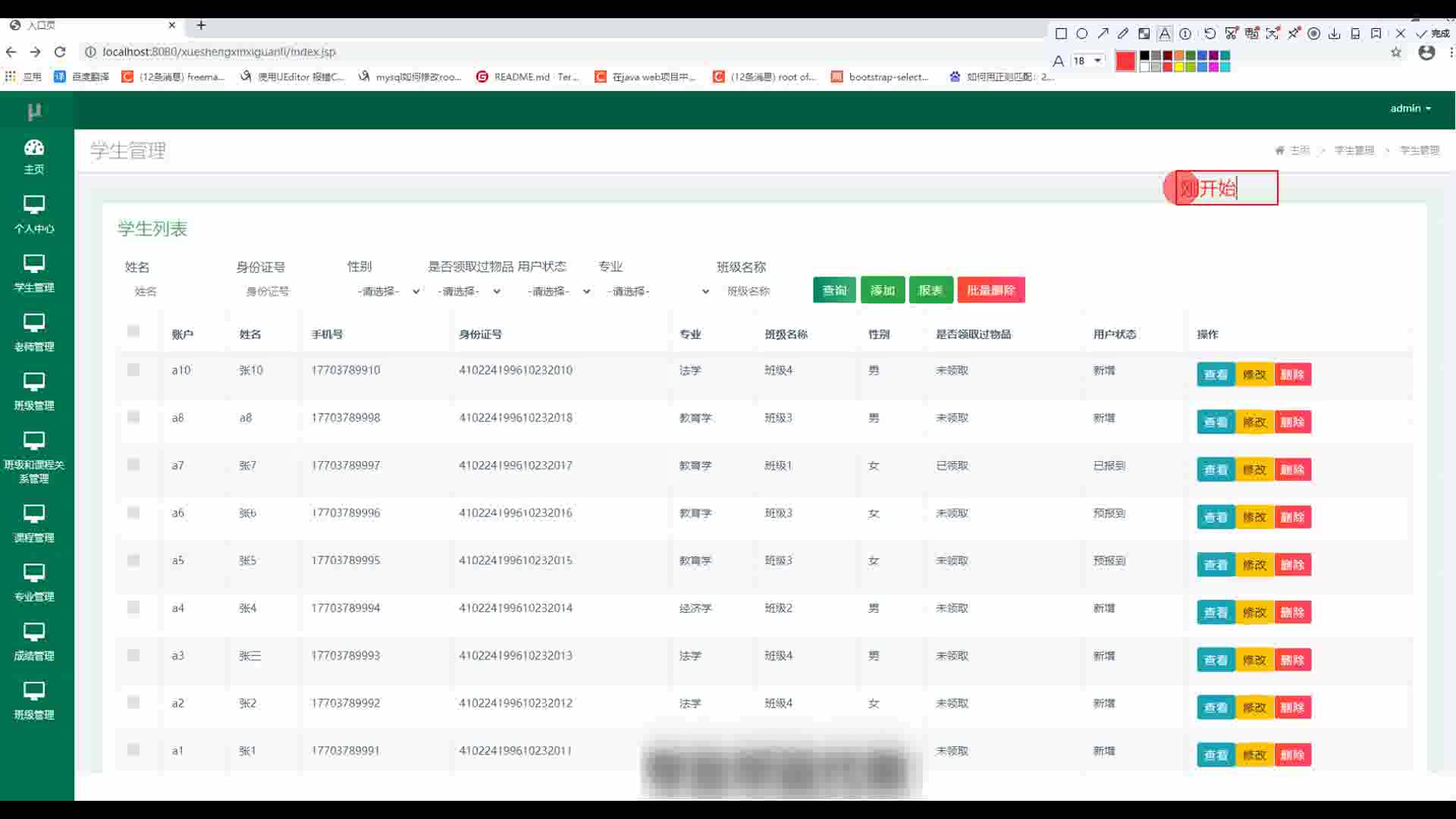Check the checkbox for row a7

[x=133, y=465]
